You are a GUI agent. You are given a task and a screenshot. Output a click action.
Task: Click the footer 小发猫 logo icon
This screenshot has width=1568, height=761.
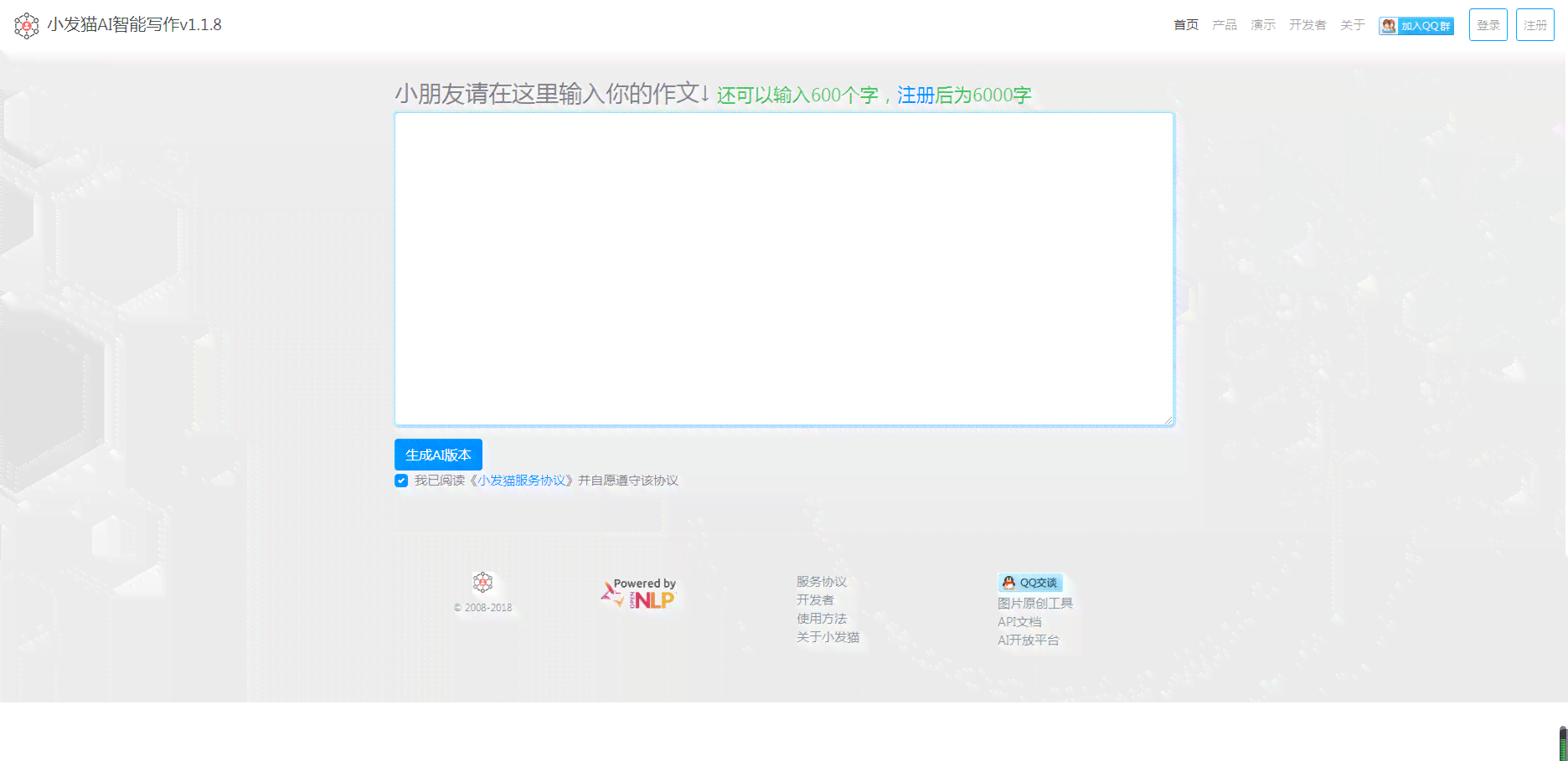click(482, 583)
